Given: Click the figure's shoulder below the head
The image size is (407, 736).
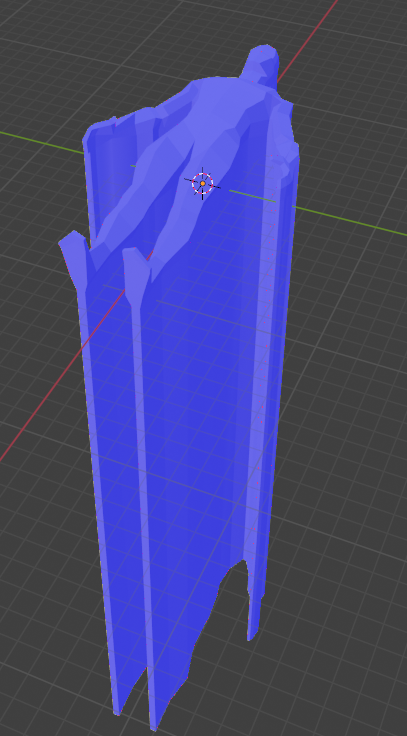Looking at the screenshot, I should tap(214, 92).
